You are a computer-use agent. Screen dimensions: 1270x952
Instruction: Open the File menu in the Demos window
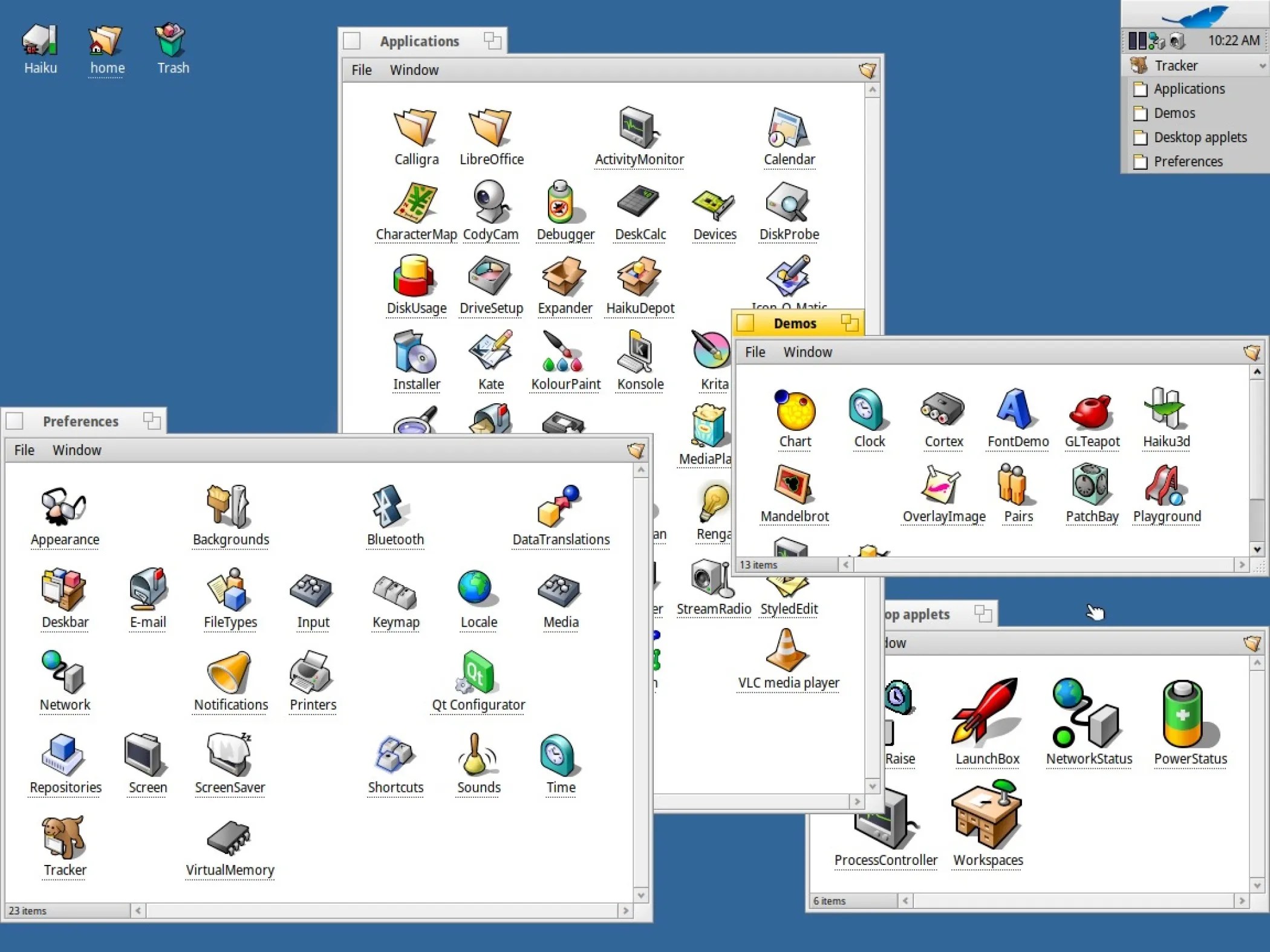coord(755,352)
